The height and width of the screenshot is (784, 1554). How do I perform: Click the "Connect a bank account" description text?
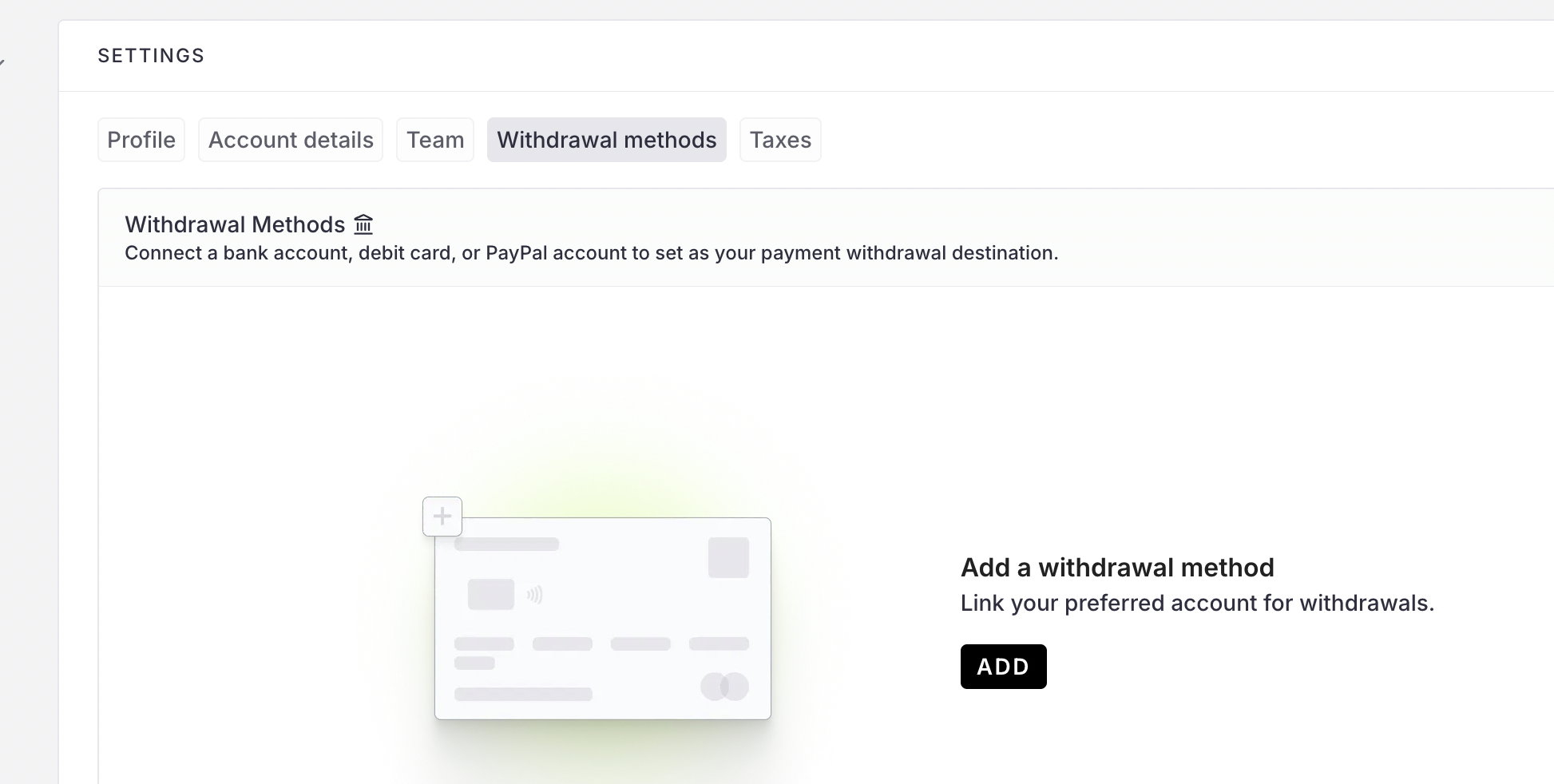(x=591, y=253)
